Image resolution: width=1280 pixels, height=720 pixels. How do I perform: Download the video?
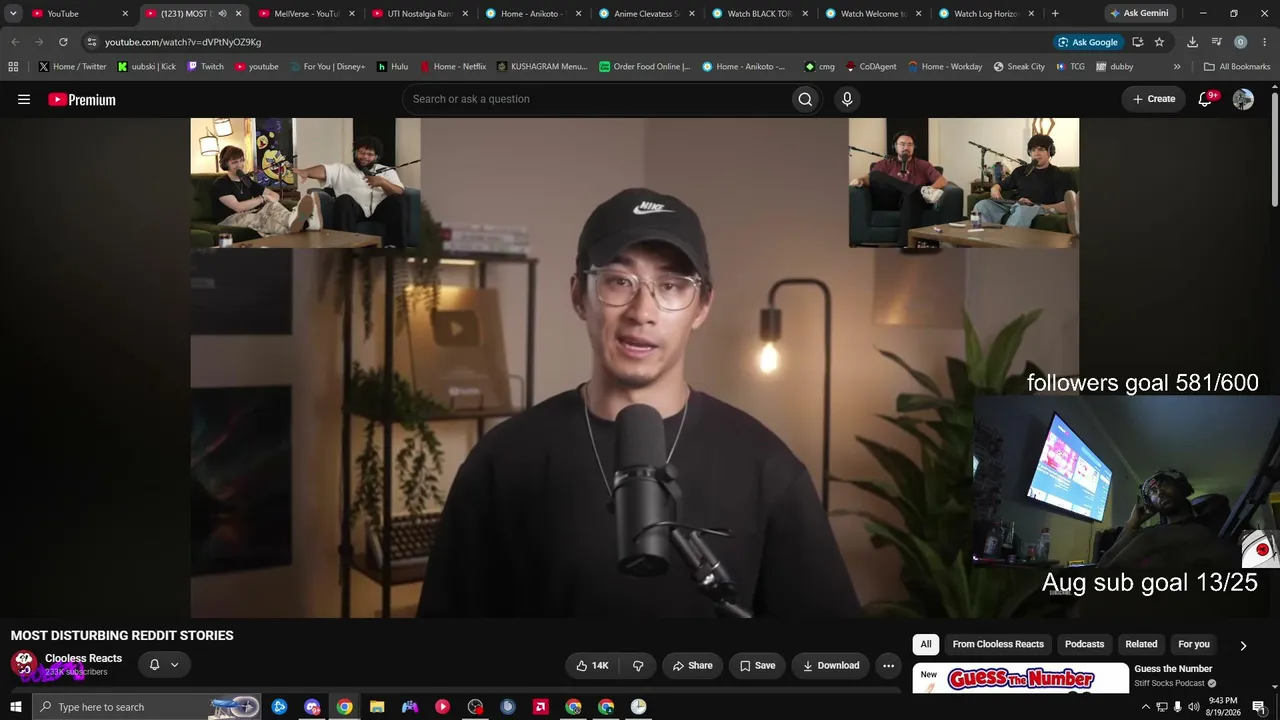[831, 666]
